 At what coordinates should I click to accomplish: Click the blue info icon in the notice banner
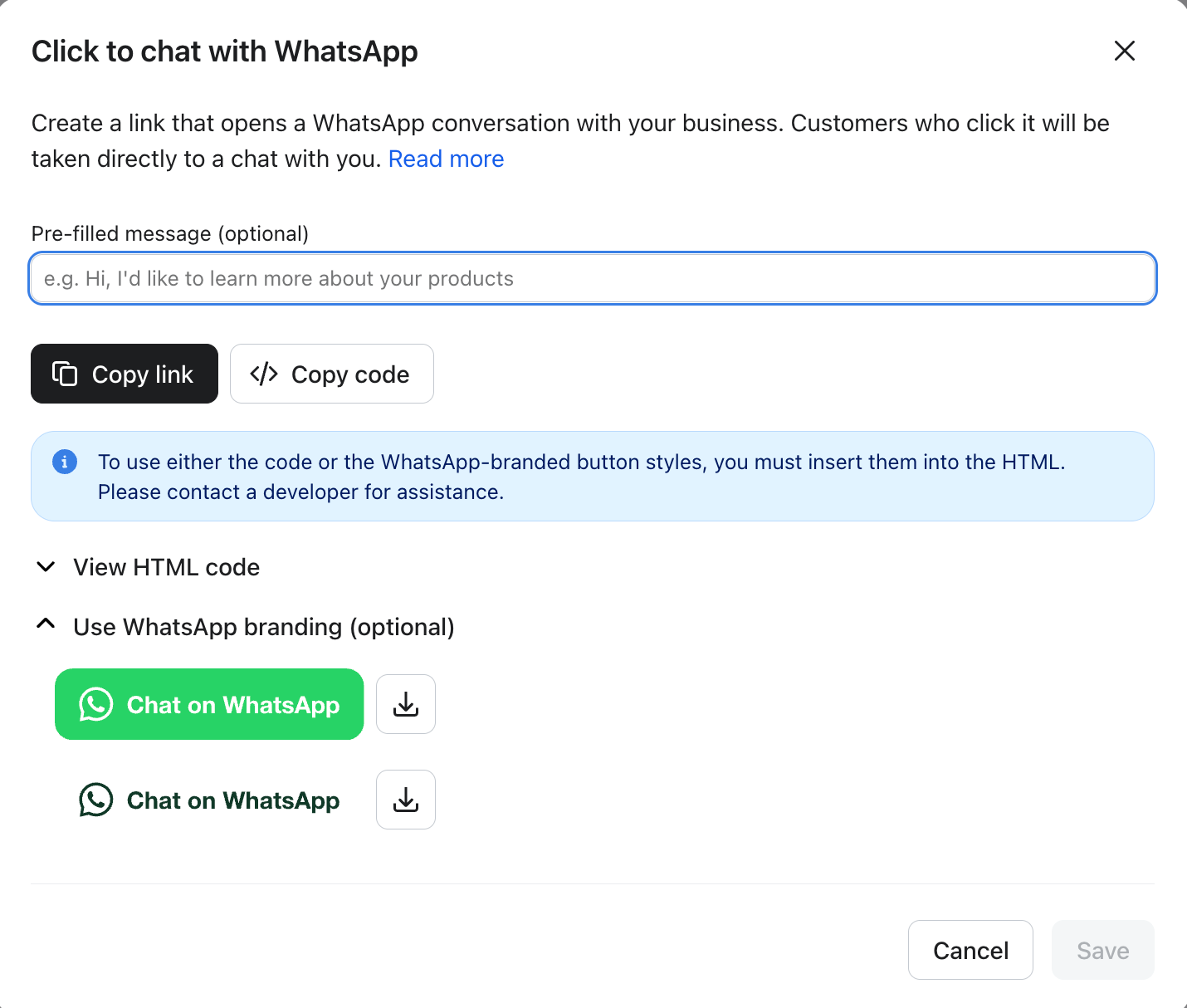(64, 462)
